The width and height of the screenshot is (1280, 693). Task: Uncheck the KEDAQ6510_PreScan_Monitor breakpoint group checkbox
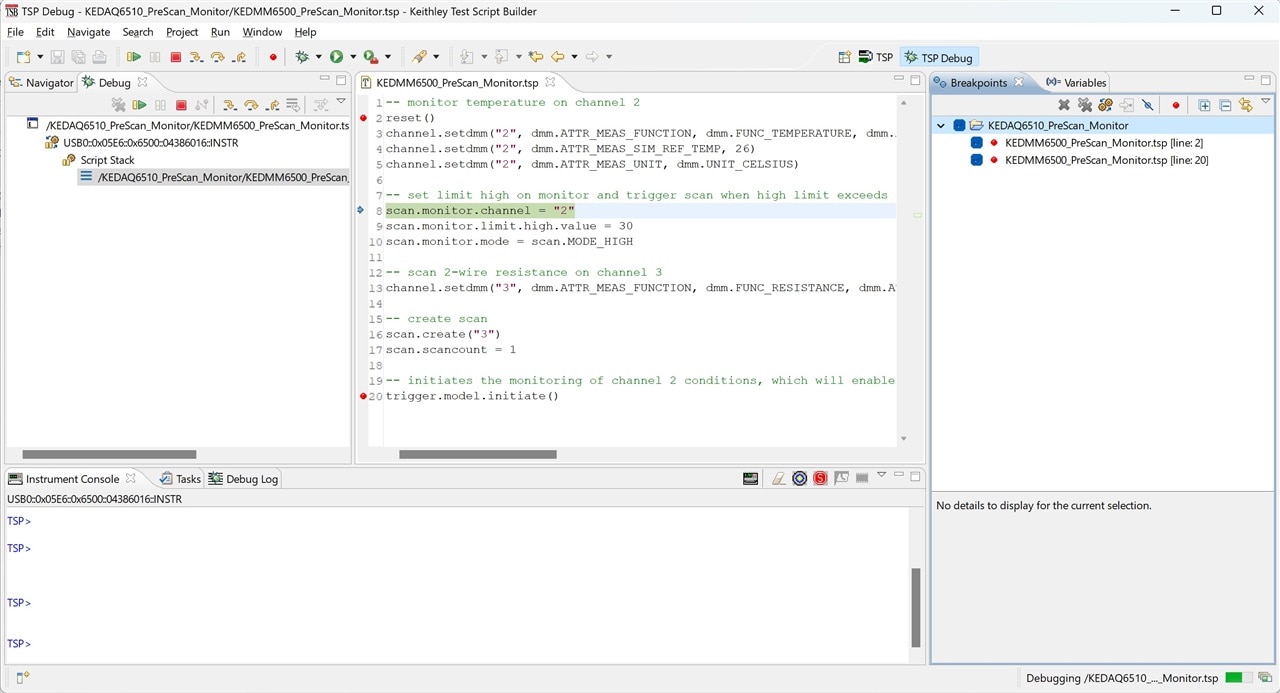pyautogui.click(x=959, y=126)
